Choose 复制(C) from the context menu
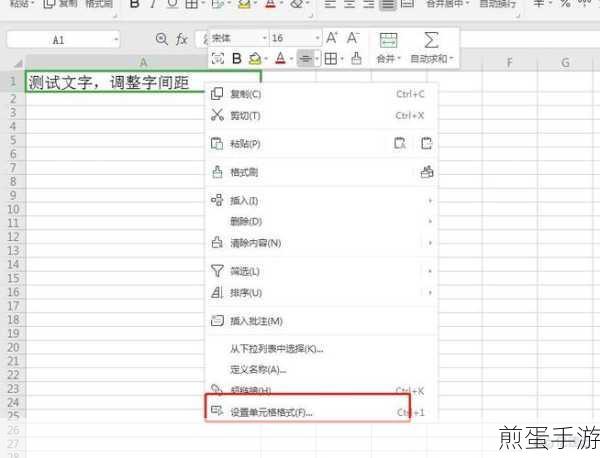The image size is (600, 458). [x=321, y=94]
